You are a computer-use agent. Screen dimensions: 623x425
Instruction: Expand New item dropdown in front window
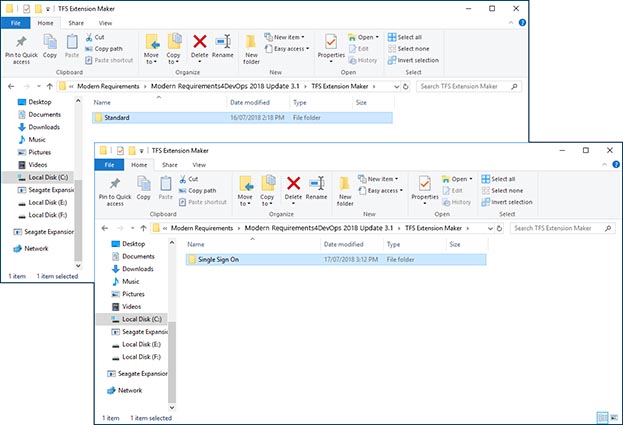coord(385,178)
